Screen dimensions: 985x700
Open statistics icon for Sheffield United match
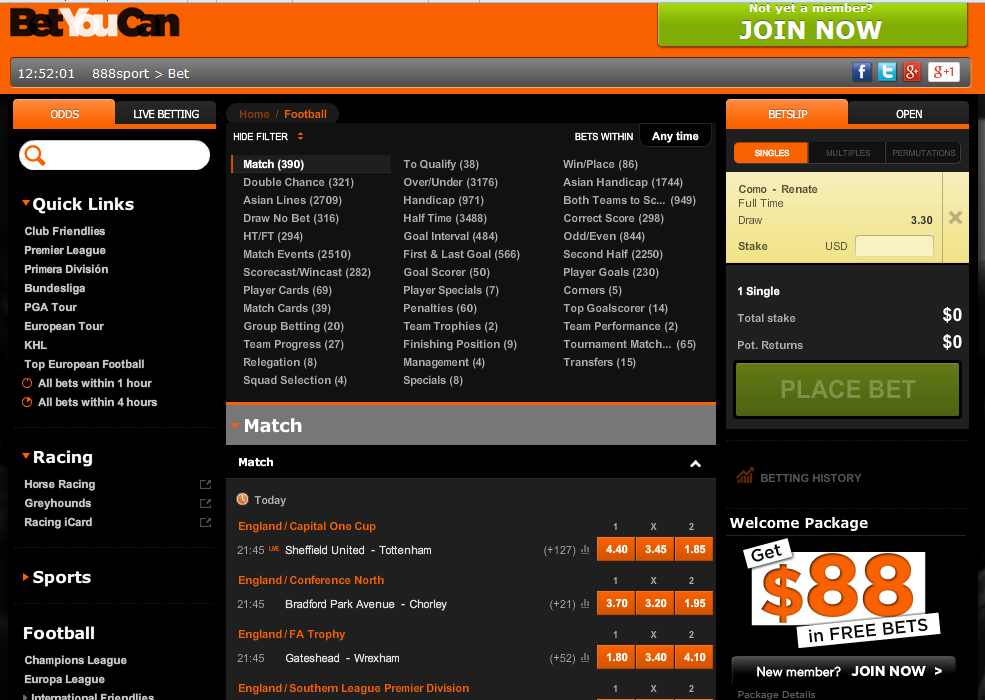[x=585, y=550]
